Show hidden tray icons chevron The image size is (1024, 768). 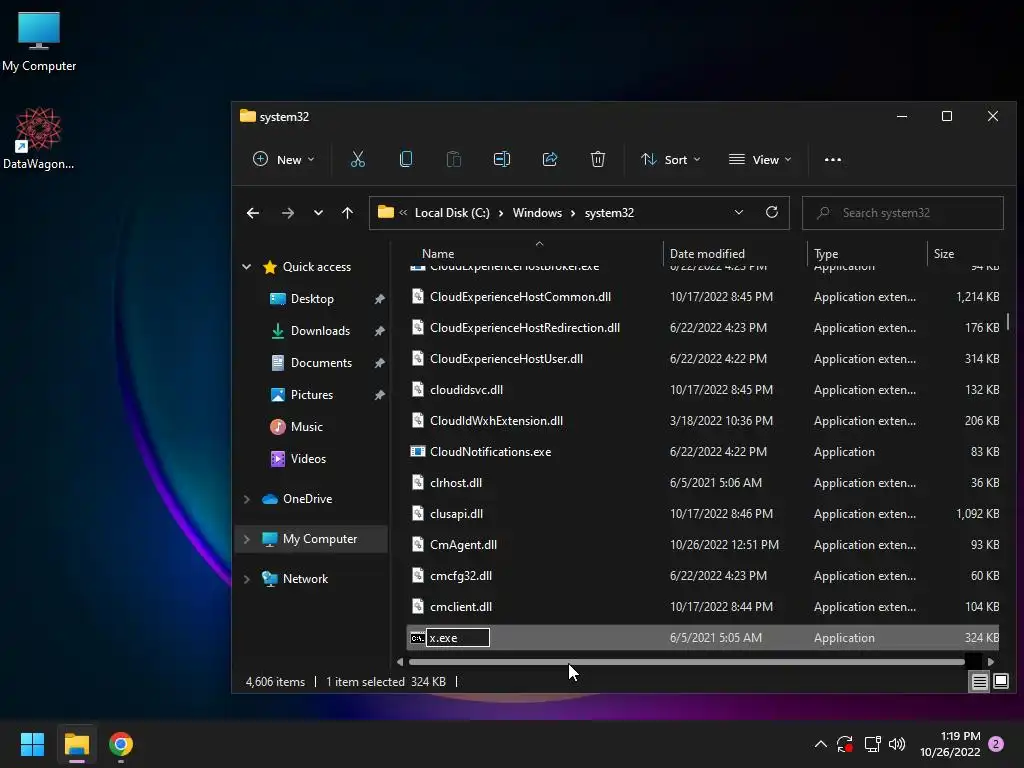821,744
